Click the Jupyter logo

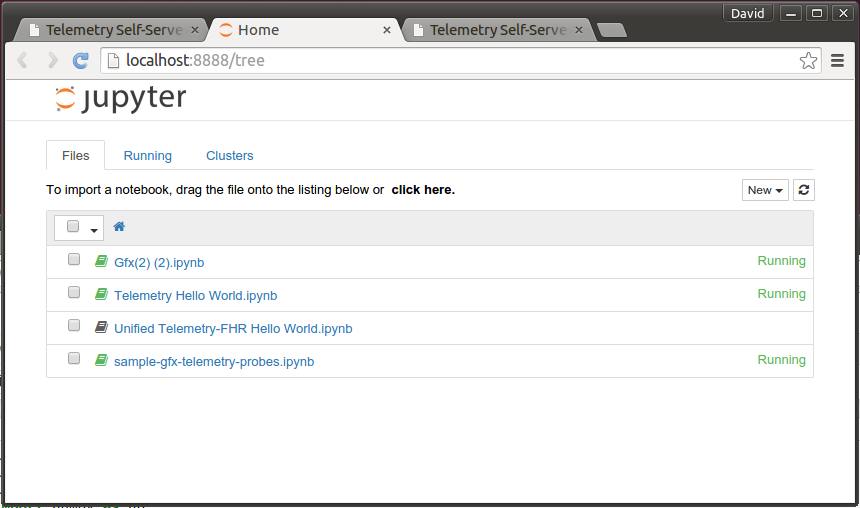(x=121, y=99)
